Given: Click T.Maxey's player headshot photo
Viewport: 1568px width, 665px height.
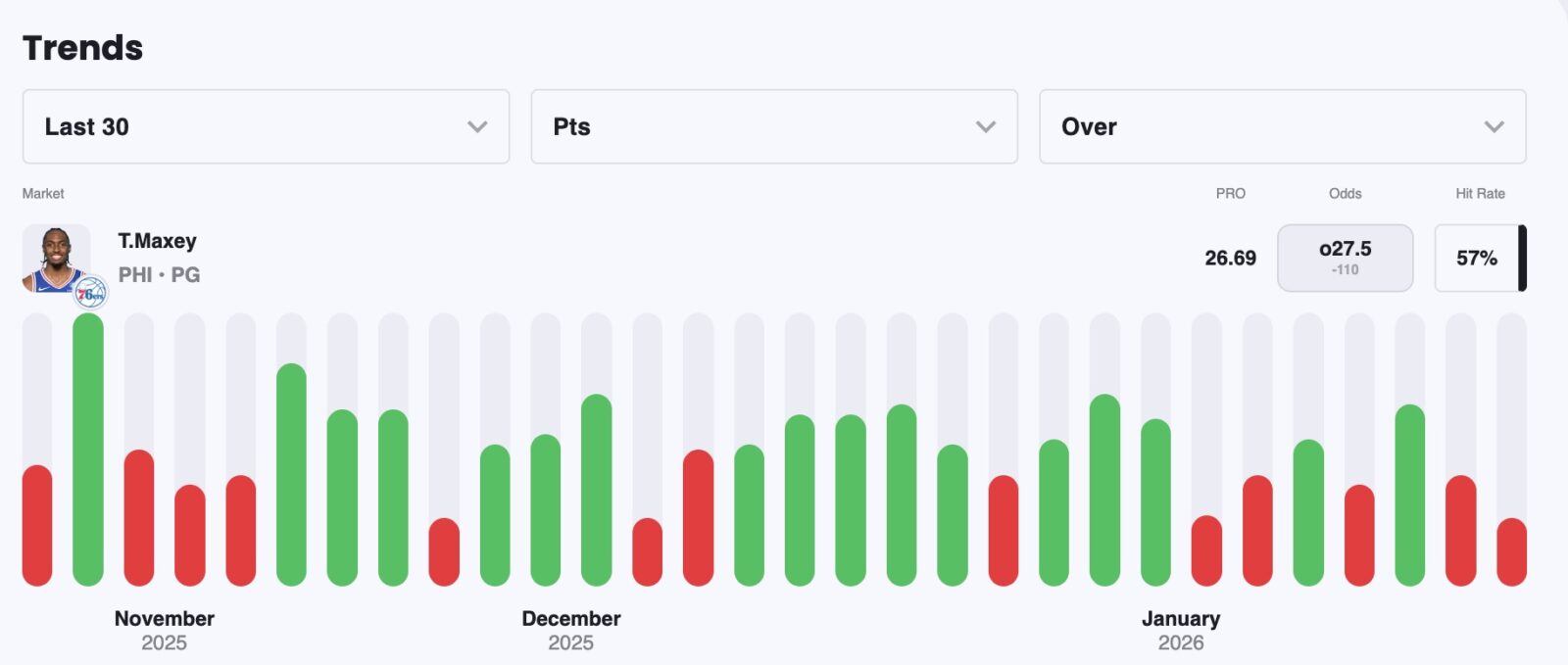Looking at the screenshot, I should pos(56,257).
